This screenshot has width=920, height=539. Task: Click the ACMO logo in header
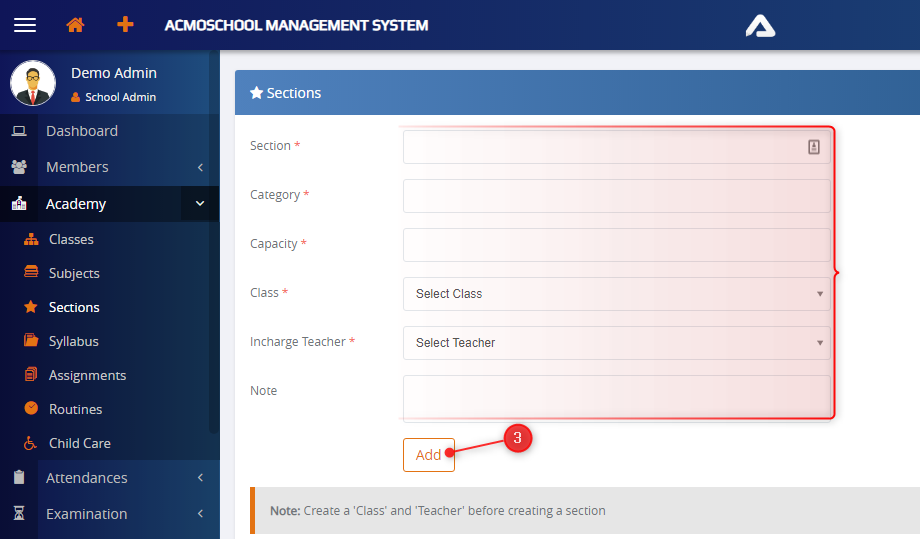[760, 25]
